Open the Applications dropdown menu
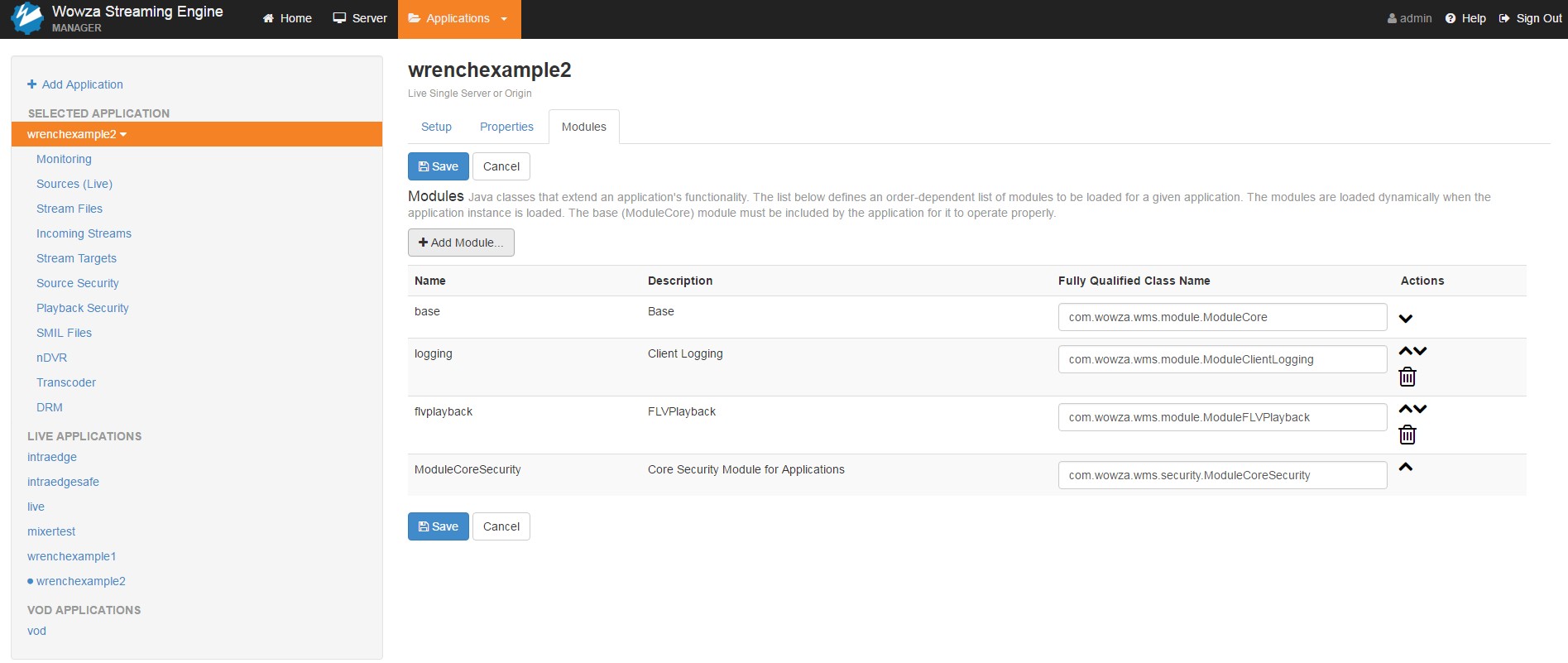This screenshot has height=663, width=1568. (x=459, y=18)
